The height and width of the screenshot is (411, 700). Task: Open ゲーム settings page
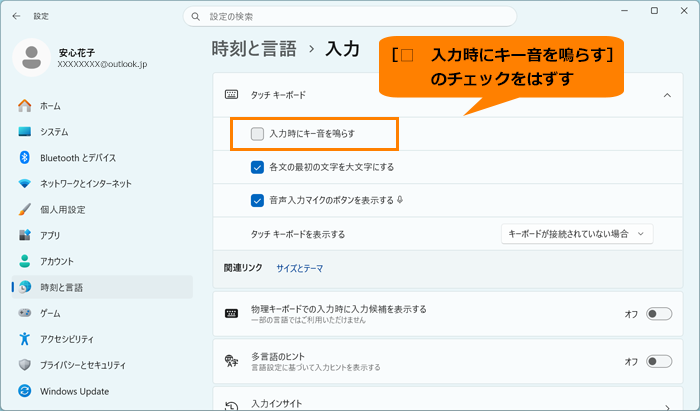tap(102, 313)
